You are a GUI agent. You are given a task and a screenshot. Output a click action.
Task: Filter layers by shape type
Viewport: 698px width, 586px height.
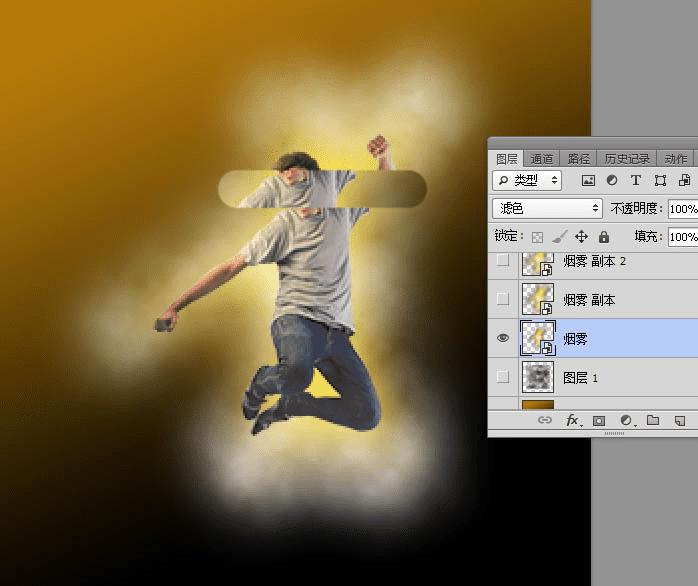click(660, 181)
